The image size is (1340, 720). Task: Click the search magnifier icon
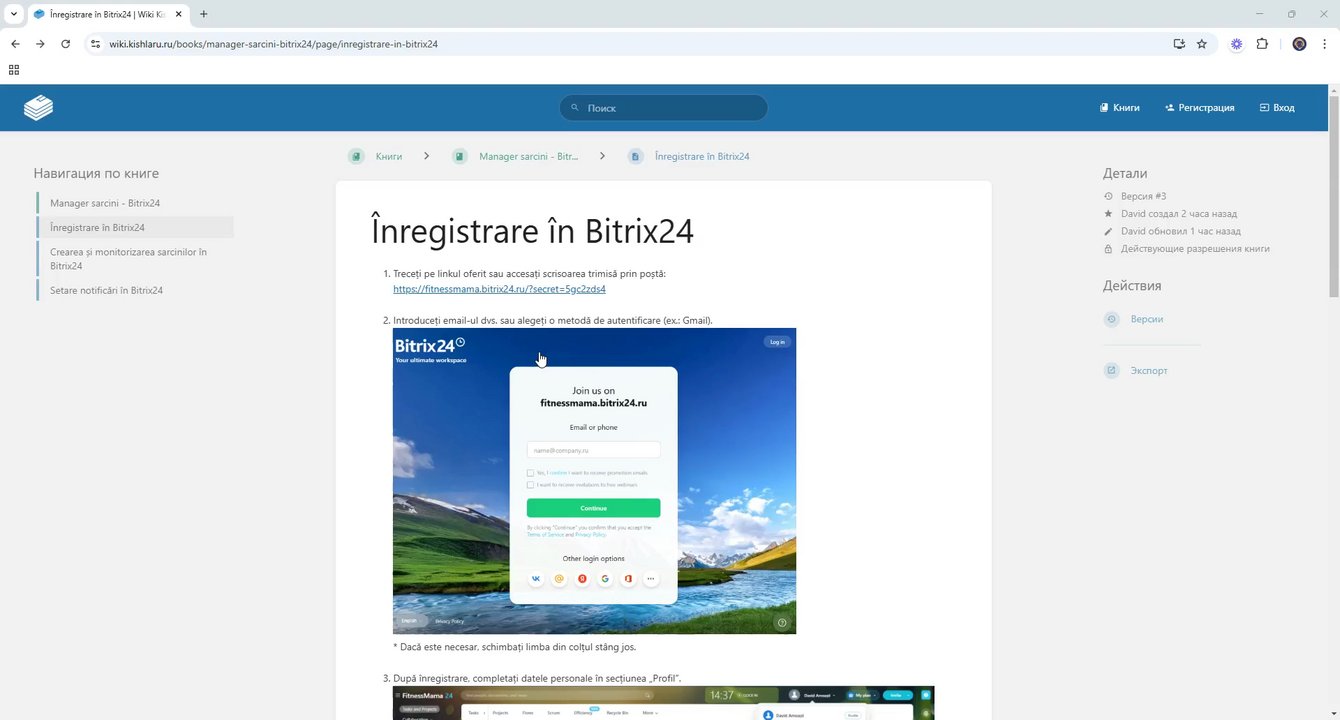[x=575, y=107]
